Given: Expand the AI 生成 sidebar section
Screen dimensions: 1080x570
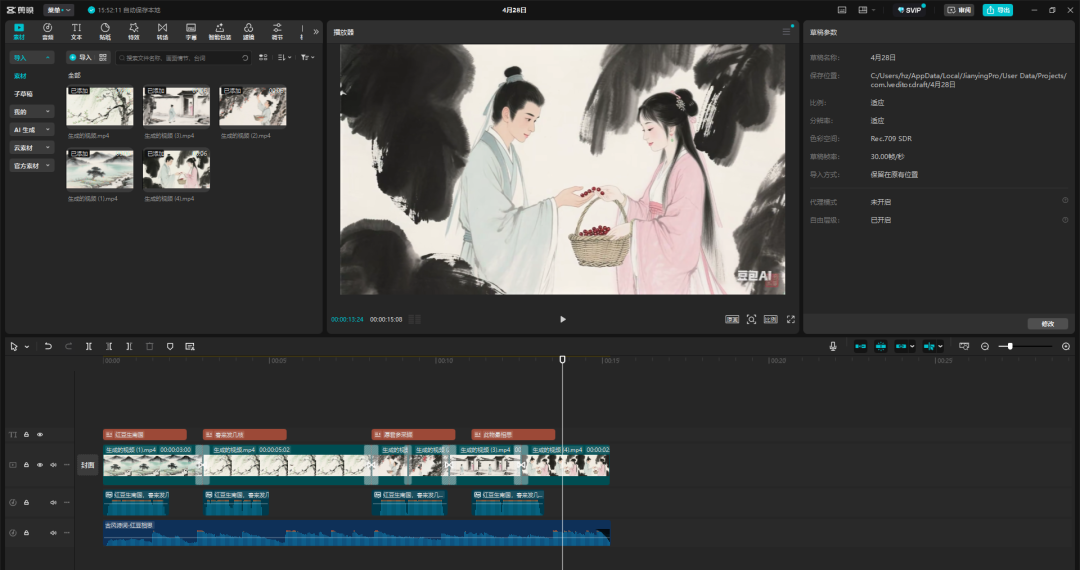Looking at the screenshot, I should (x=32, y=129).
